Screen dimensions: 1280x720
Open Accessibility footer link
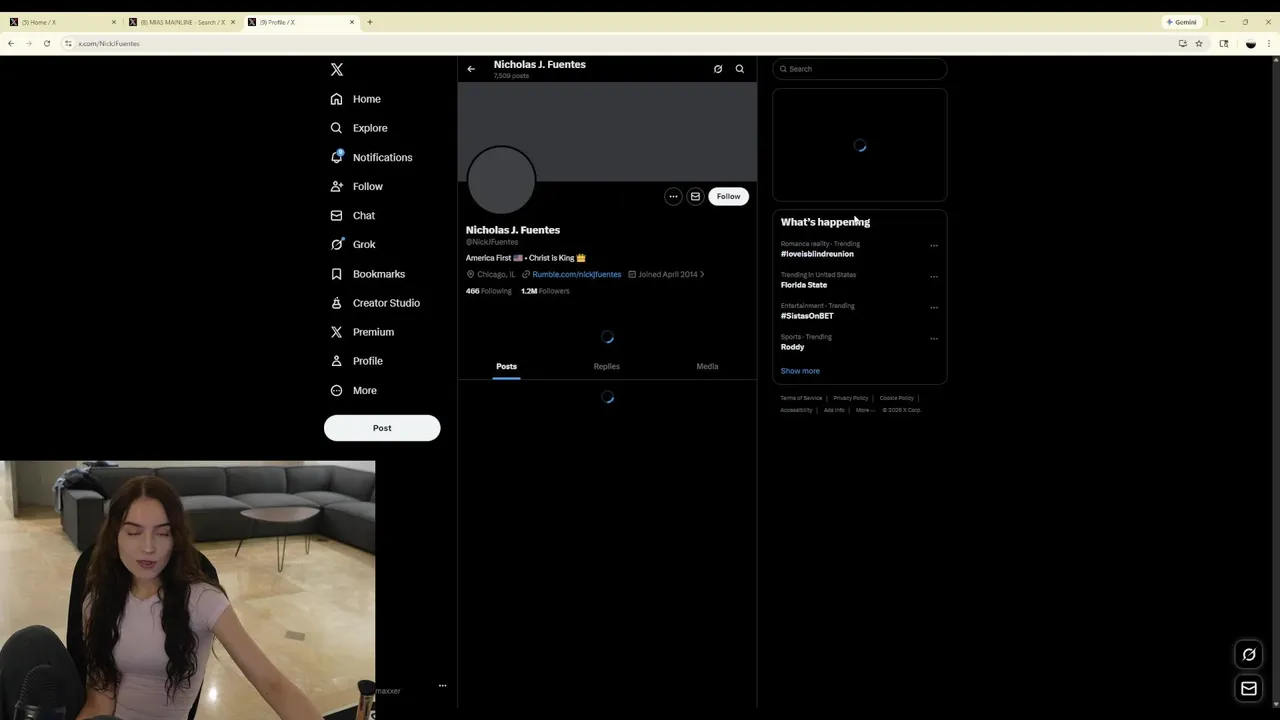(797, 410)
